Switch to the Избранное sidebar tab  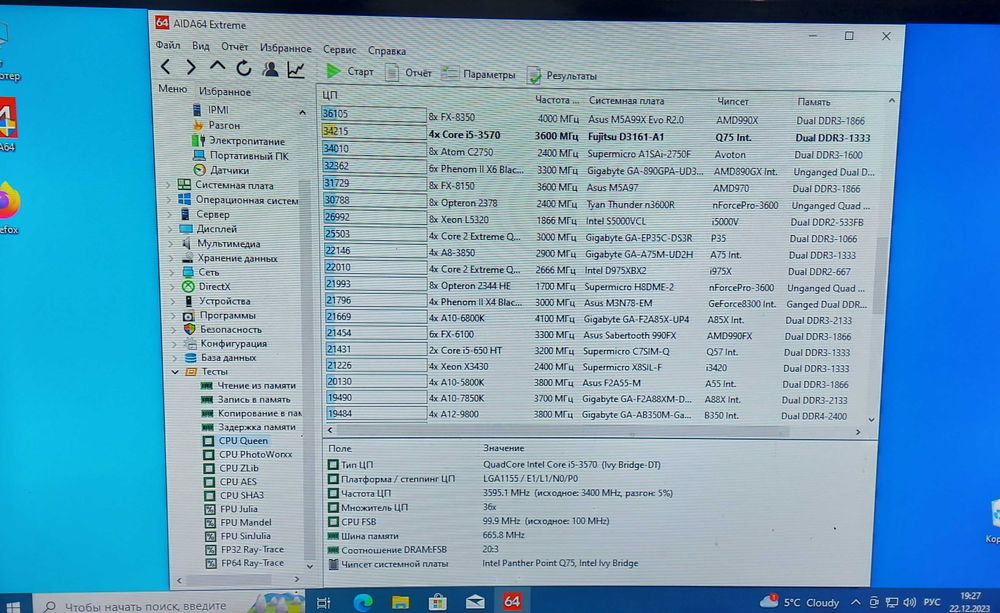tap(225, 91)
